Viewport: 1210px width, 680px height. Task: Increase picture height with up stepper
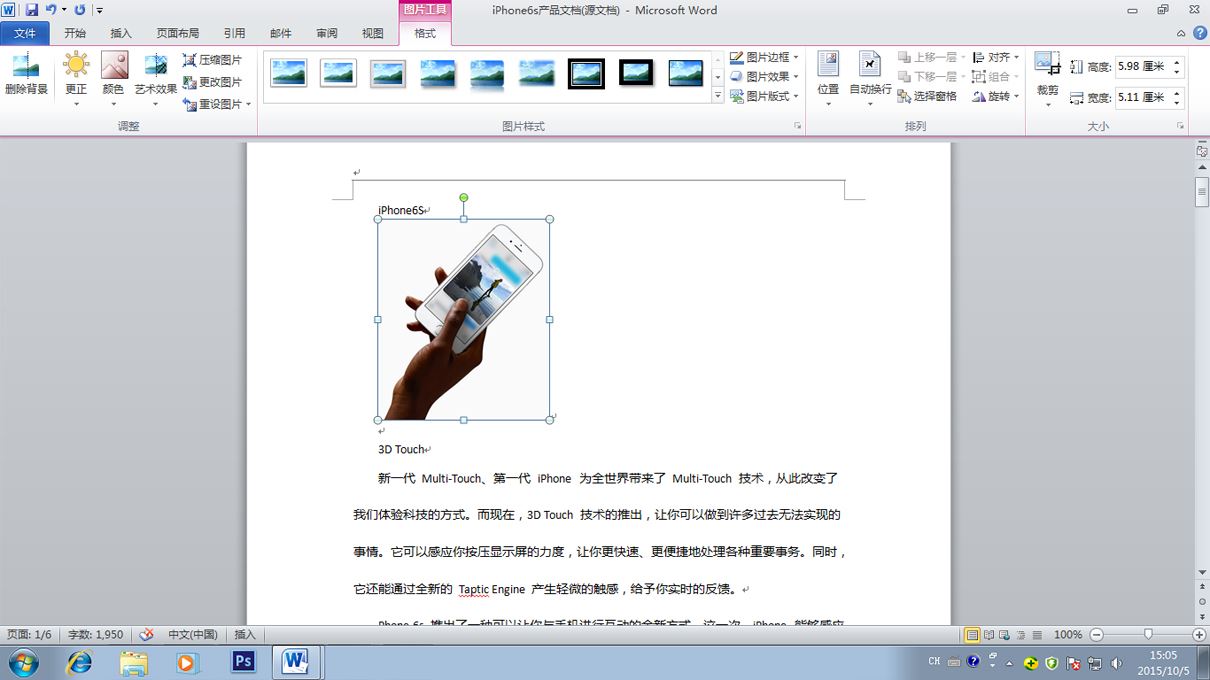(1177, 63)
